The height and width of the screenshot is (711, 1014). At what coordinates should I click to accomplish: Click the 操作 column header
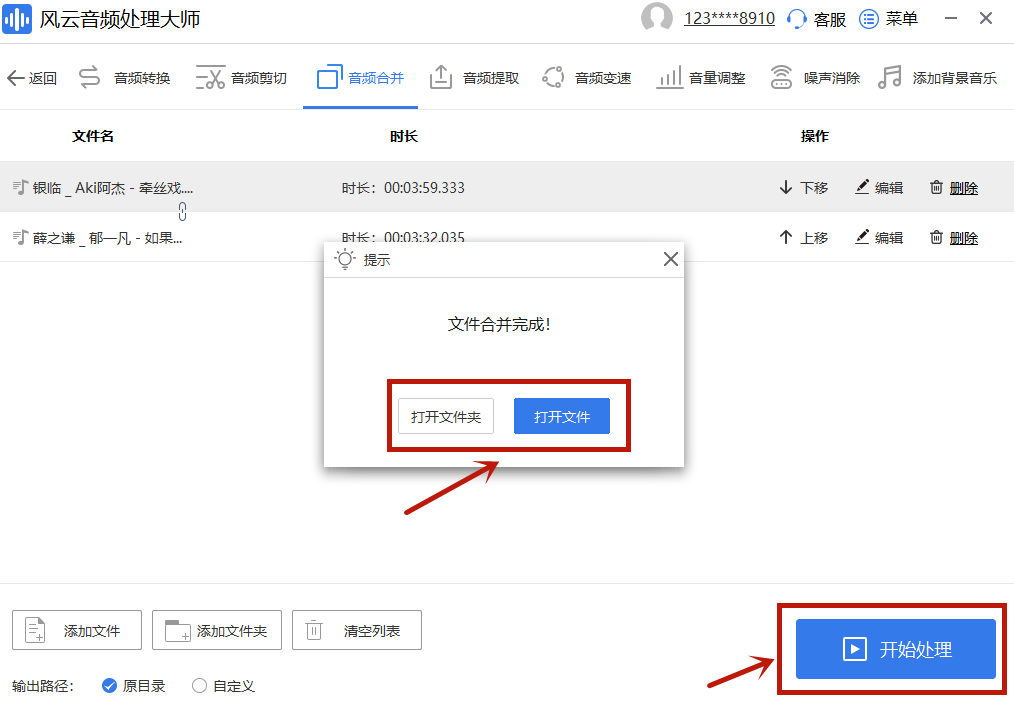pos(815,136)
